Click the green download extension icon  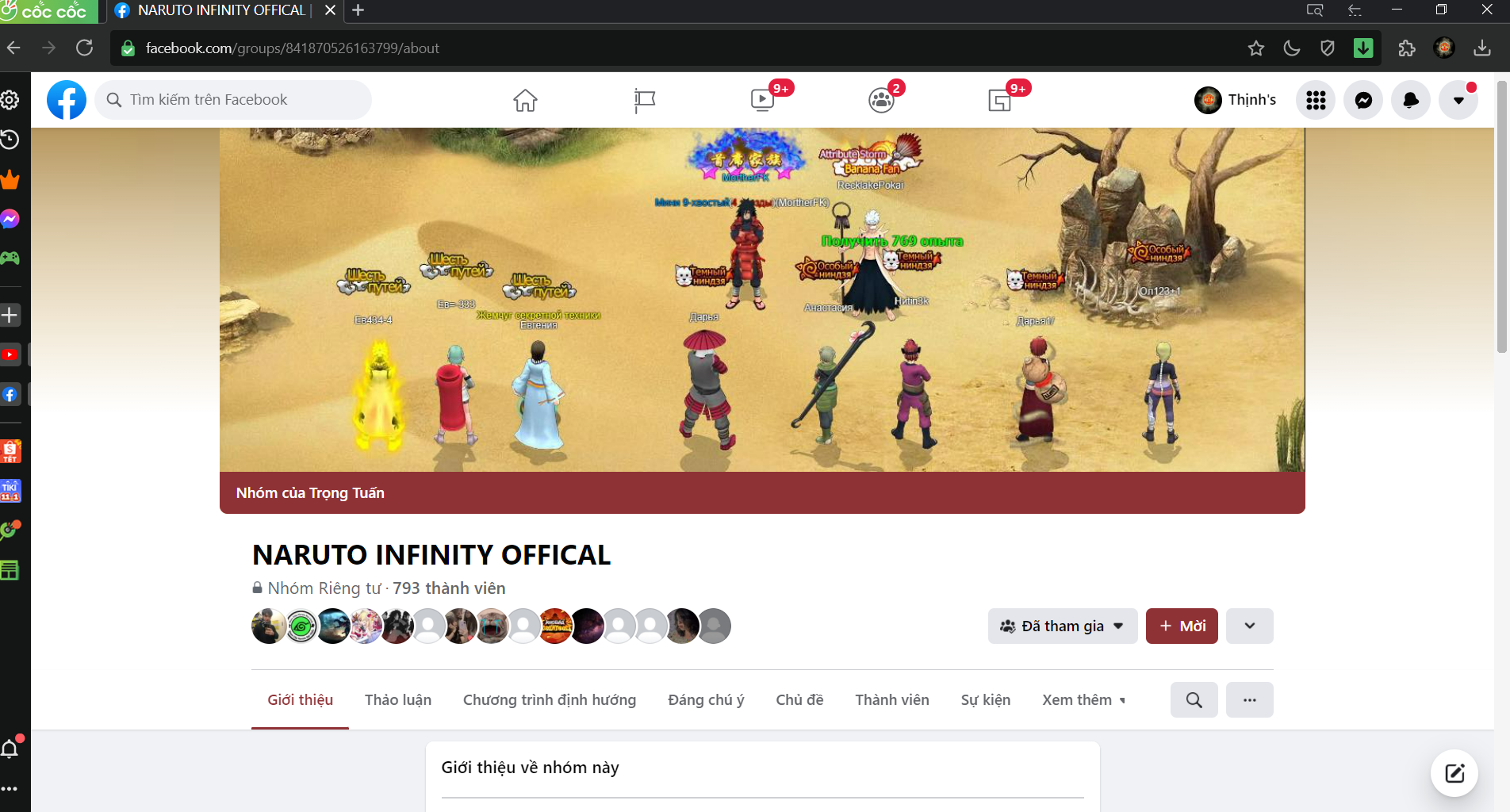pos(1363,48)
